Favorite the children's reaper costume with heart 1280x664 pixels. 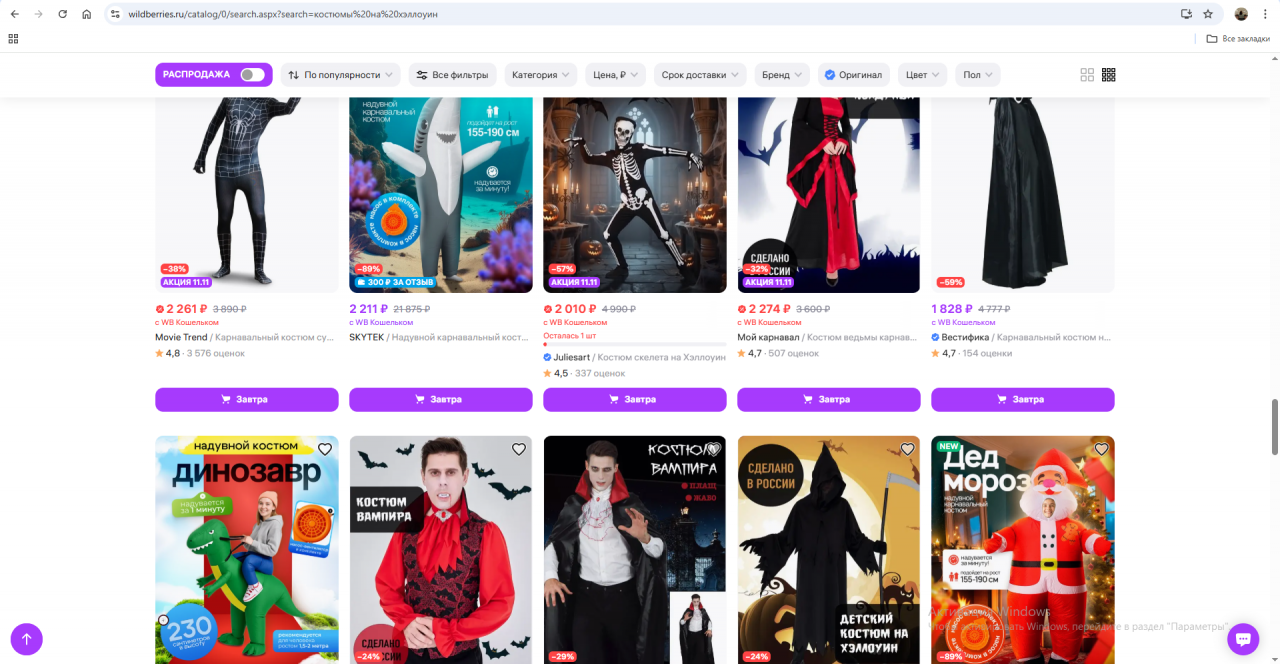coord(907,450)
